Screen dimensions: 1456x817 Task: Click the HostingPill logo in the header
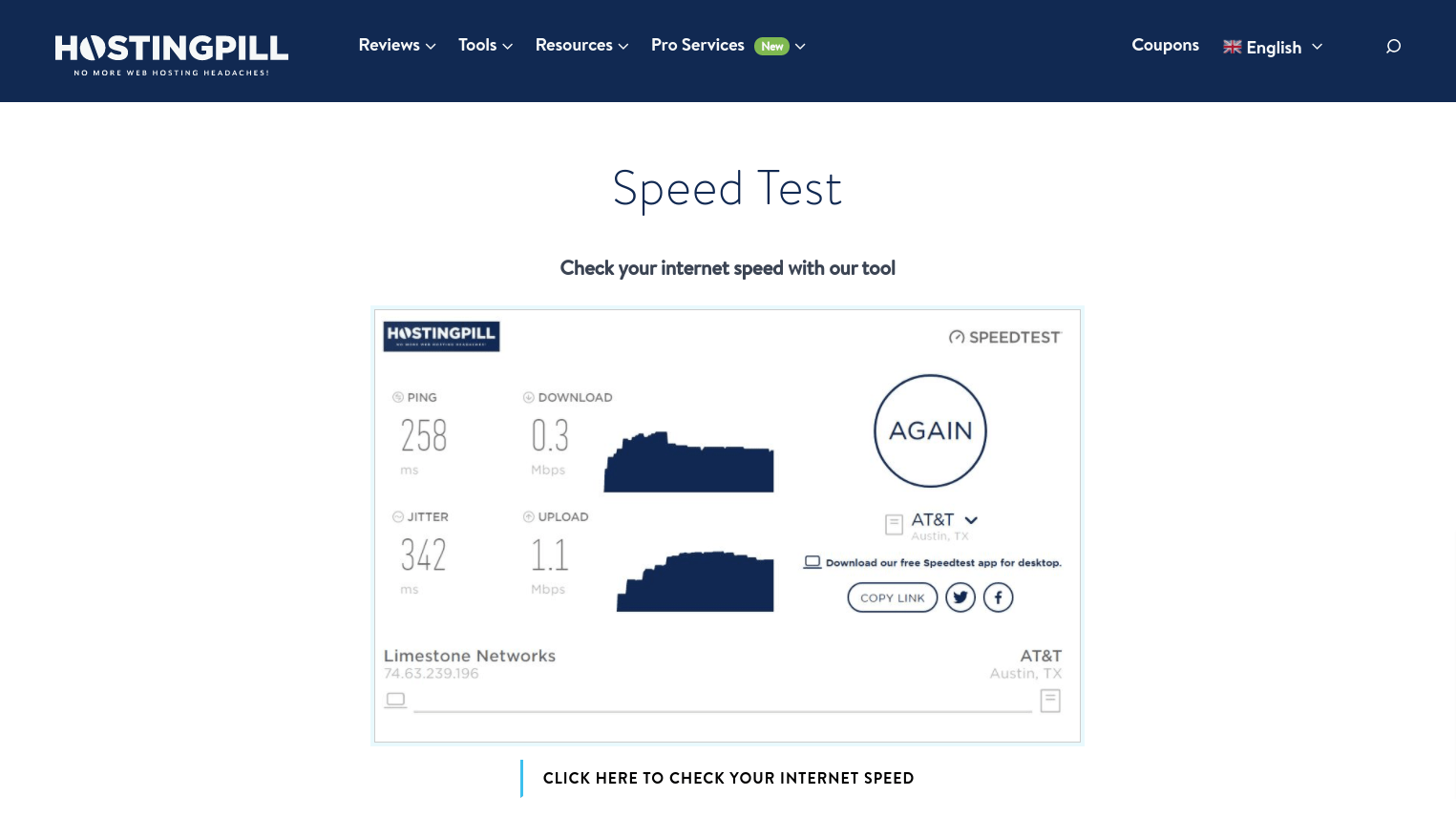(172, 54)
